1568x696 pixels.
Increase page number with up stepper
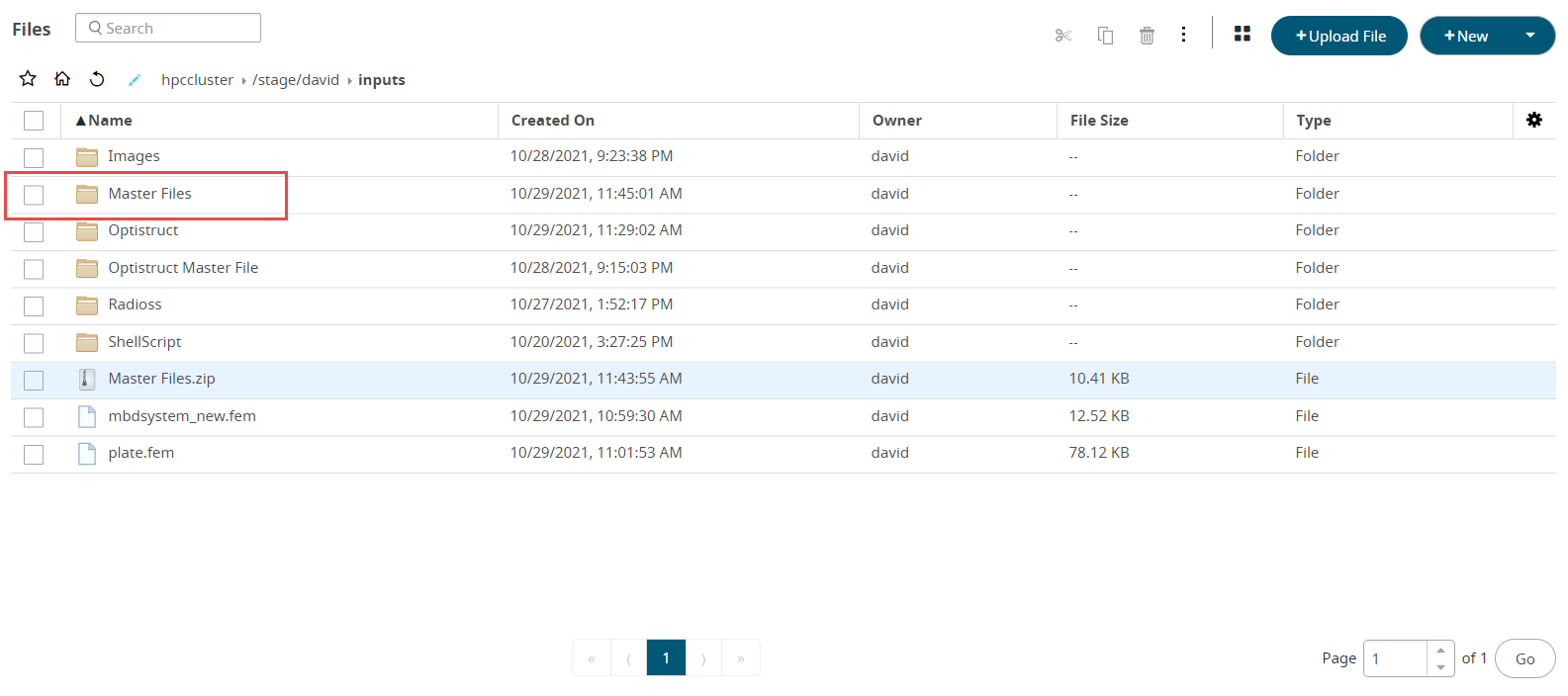point(1440,651)
